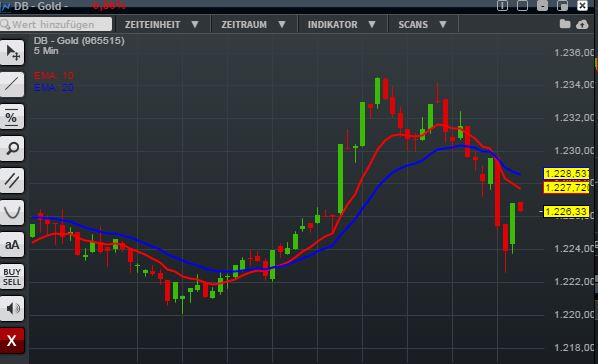Click the 1.236,00 price axis label
Image resolution: width=598 pixels, height=364 pixels.
(x=574, y=53)
